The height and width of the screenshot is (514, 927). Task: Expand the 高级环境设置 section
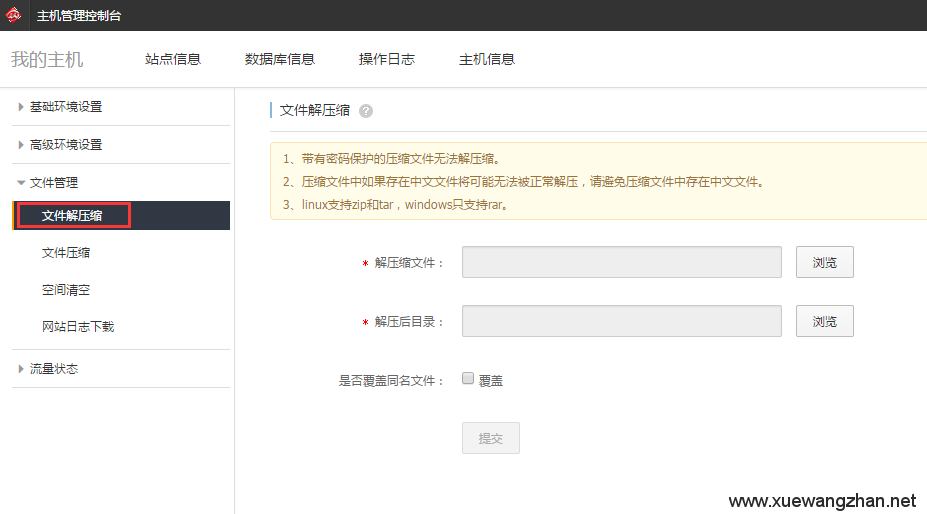point(66,145)
